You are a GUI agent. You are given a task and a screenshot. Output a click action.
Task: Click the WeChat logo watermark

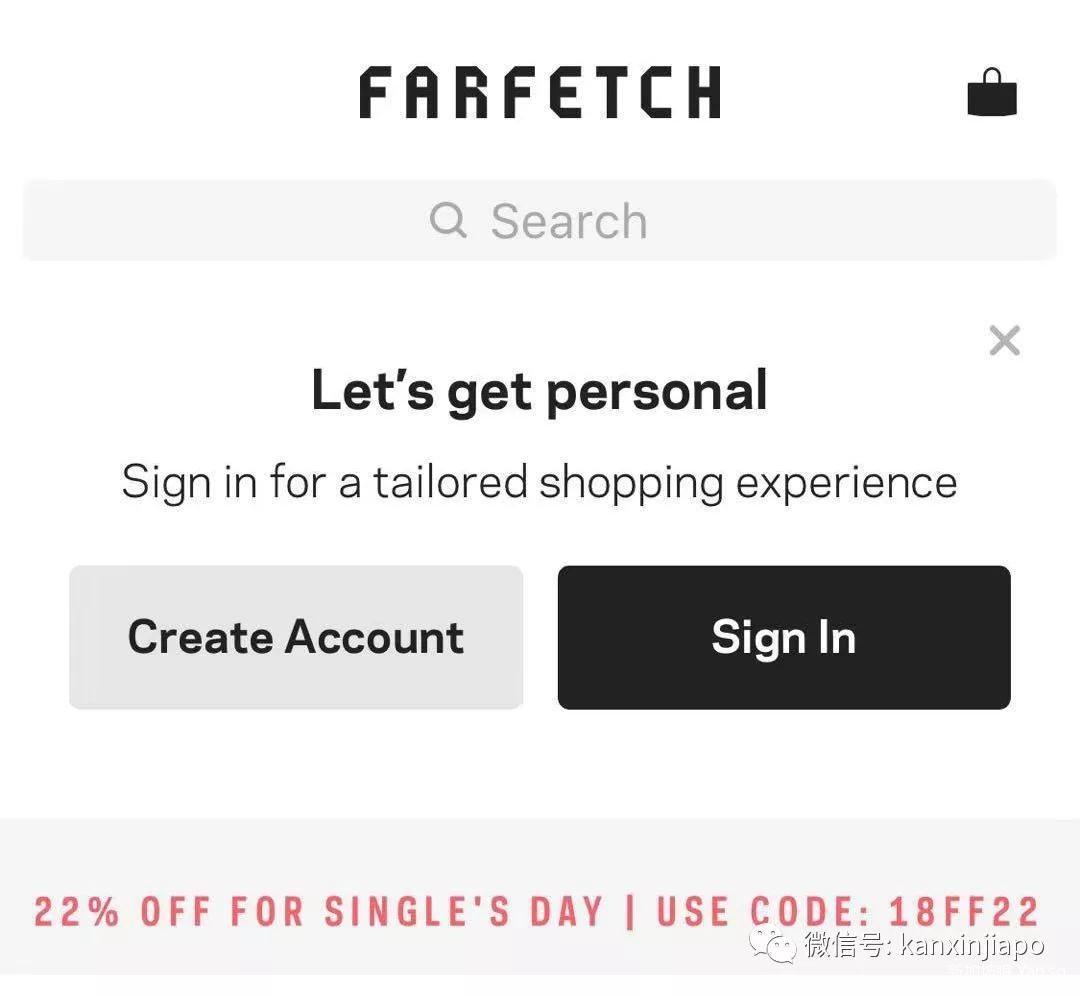point(775,945)
